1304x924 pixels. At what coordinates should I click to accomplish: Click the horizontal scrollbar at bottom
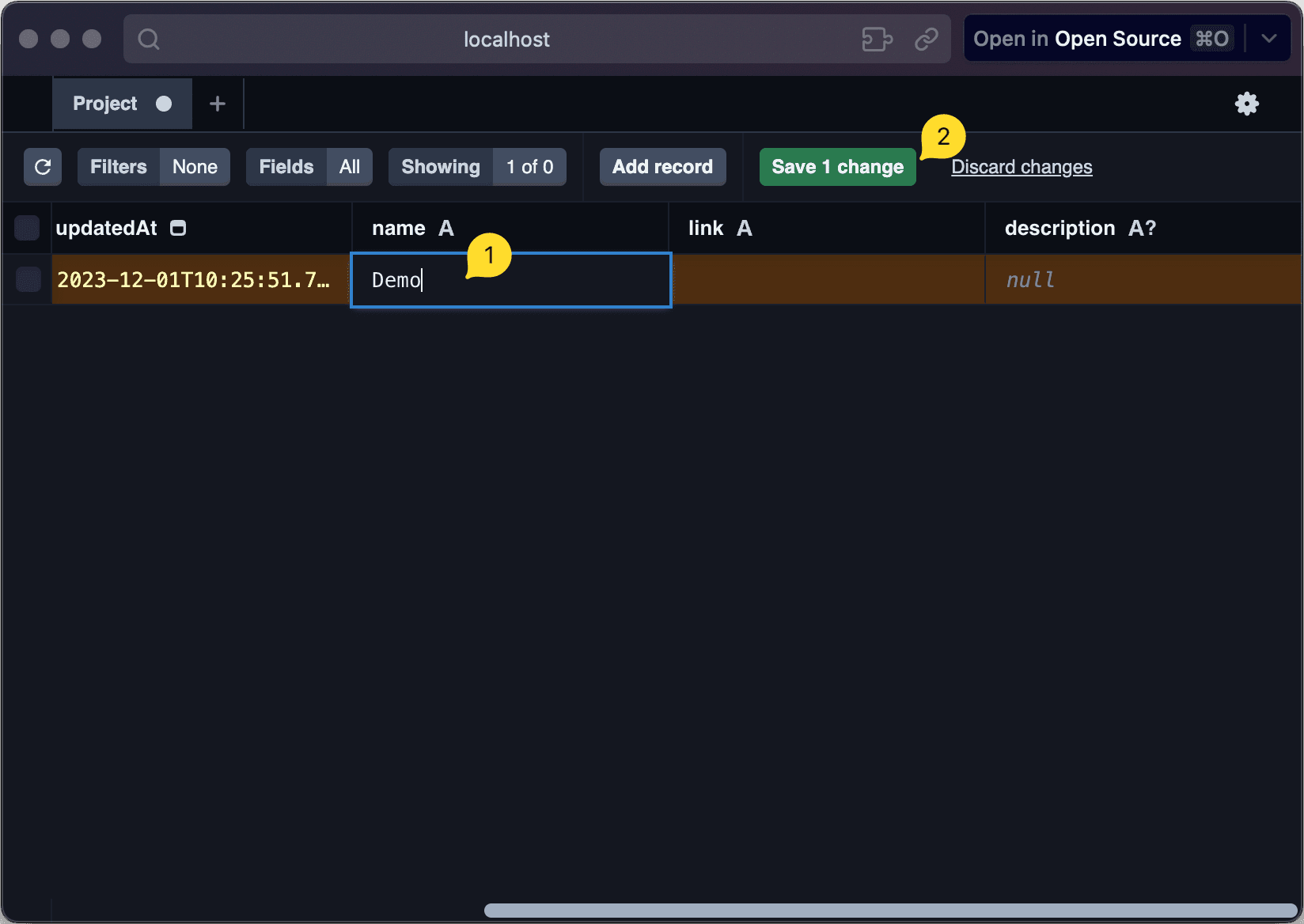(890, 911)
